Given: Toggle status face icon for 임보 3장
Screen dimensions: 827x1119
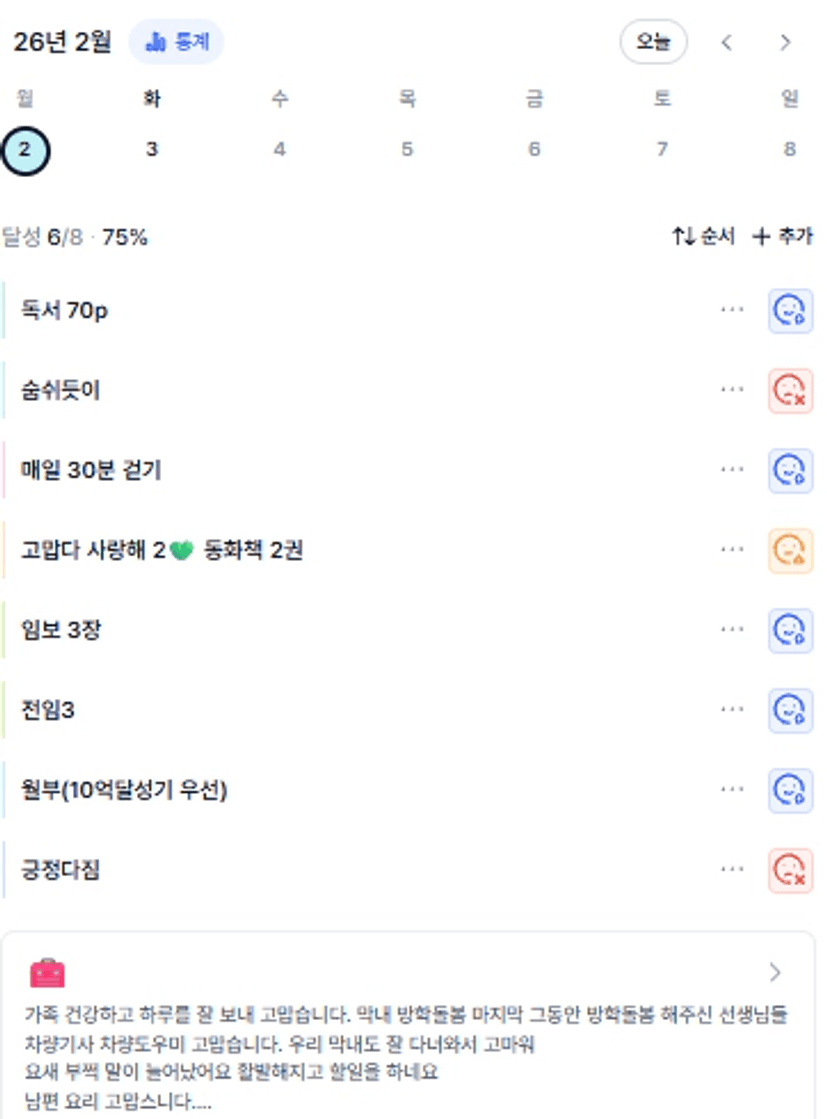Looking at the screenshot, I should point(790,631).
